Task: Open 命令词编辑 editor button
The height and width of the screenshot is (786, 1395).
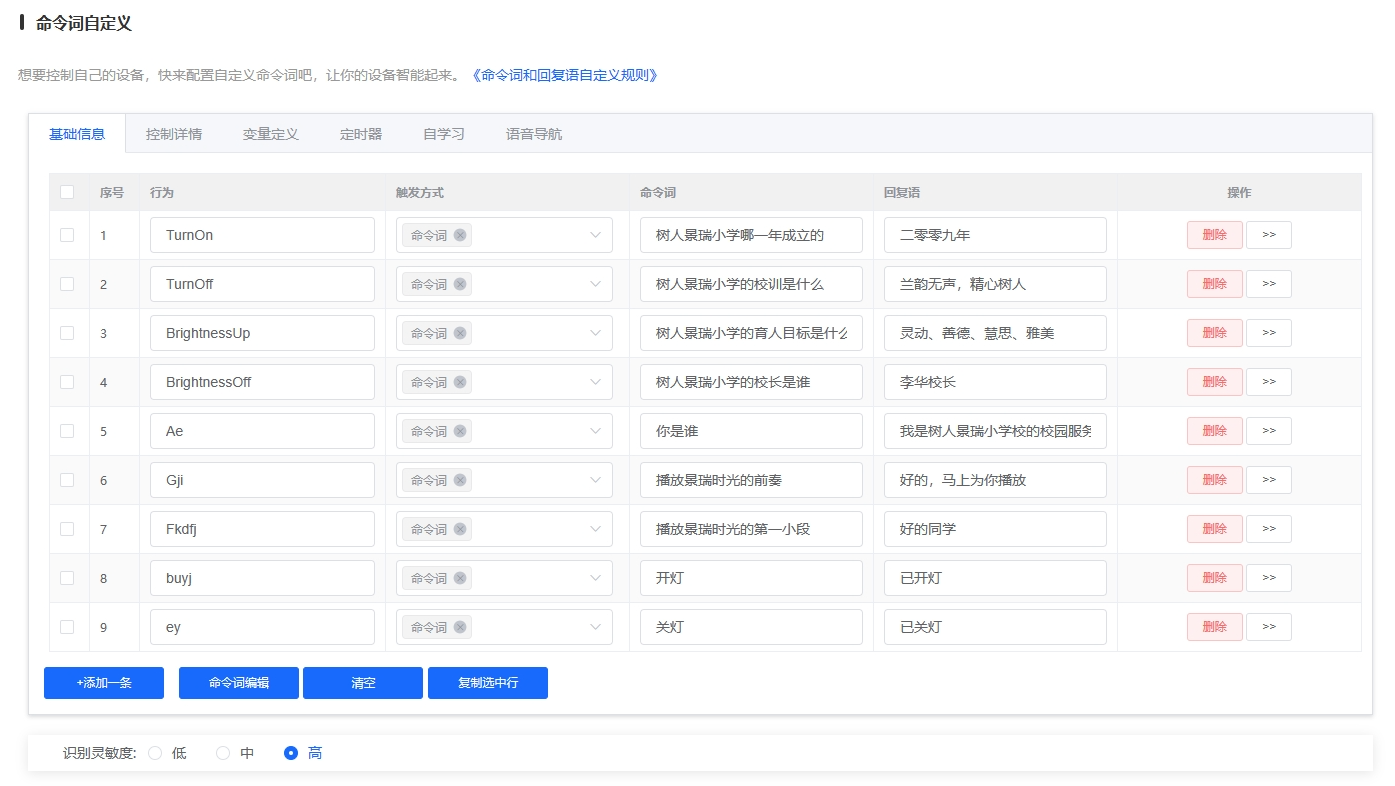Action: pyautogui.click(x=239, y=683)
